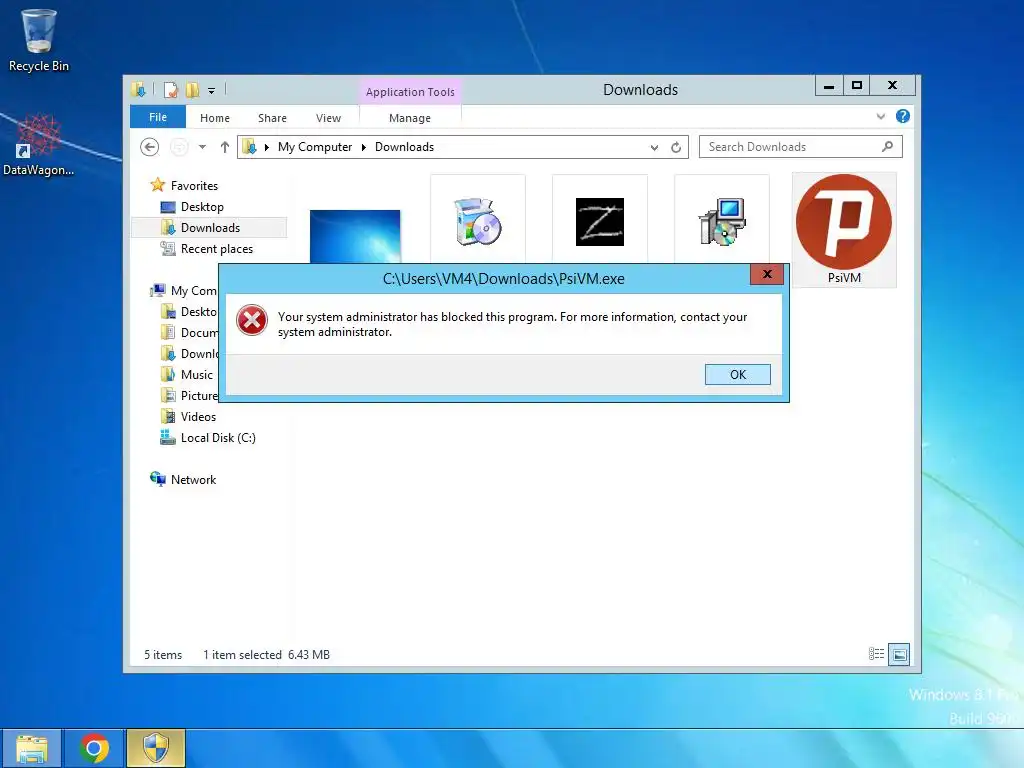Select Favorites in the navigation pane
Viewport: 1024px width, 768px height.
coord(194,185)
